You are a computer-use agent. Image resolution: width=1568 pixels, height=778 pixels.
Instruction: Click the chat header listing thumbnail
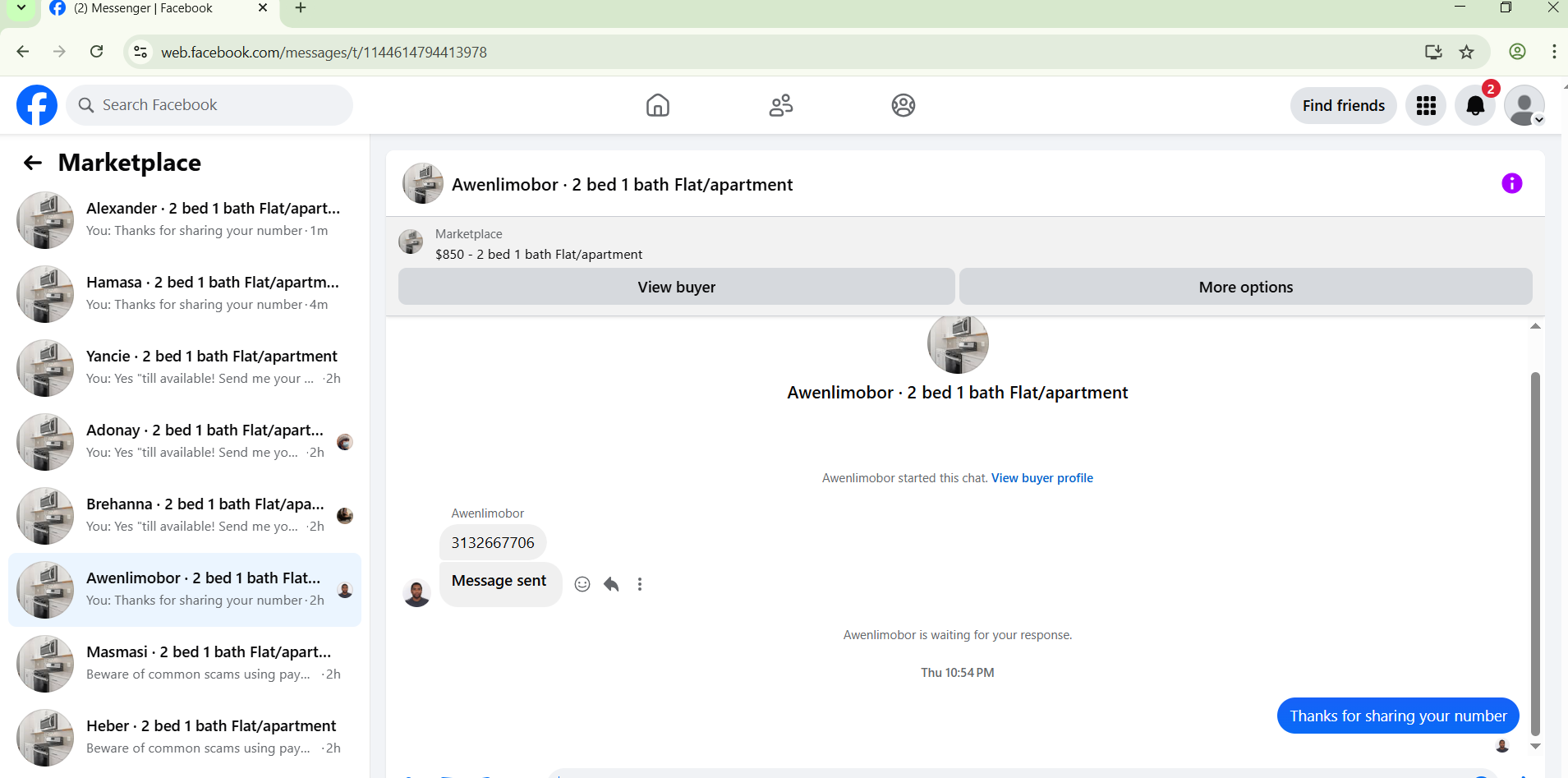coord(423,183)
